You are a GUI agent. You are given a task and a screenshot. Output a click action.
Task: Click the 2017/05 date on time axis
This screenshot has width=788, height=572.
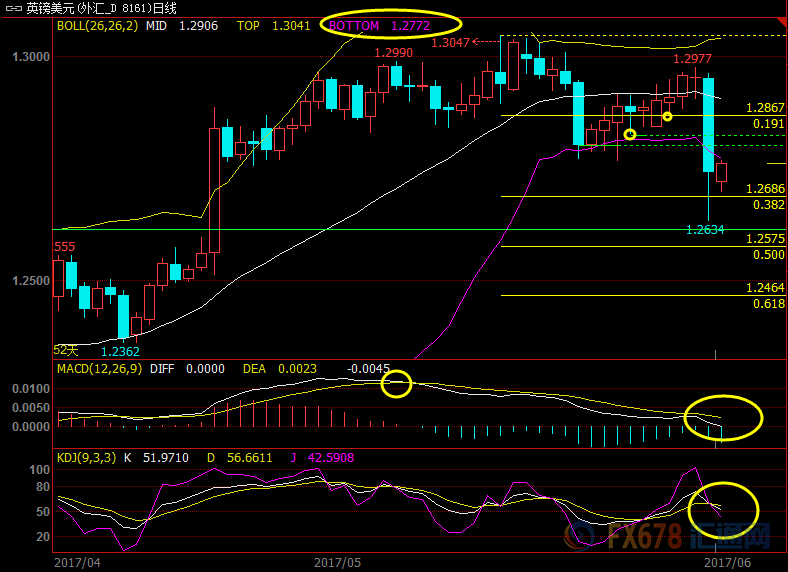336,563
